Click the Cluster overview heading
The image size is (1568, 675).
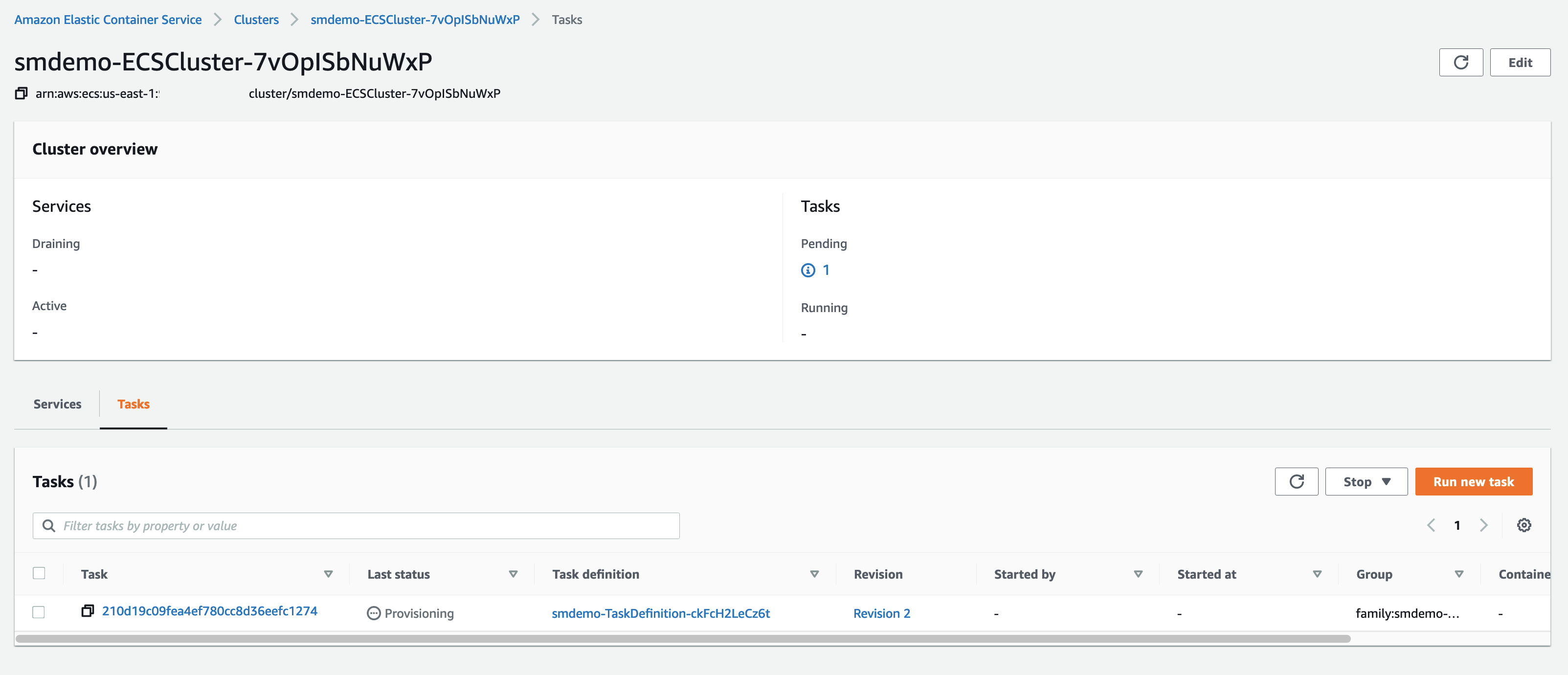[95, 149]
